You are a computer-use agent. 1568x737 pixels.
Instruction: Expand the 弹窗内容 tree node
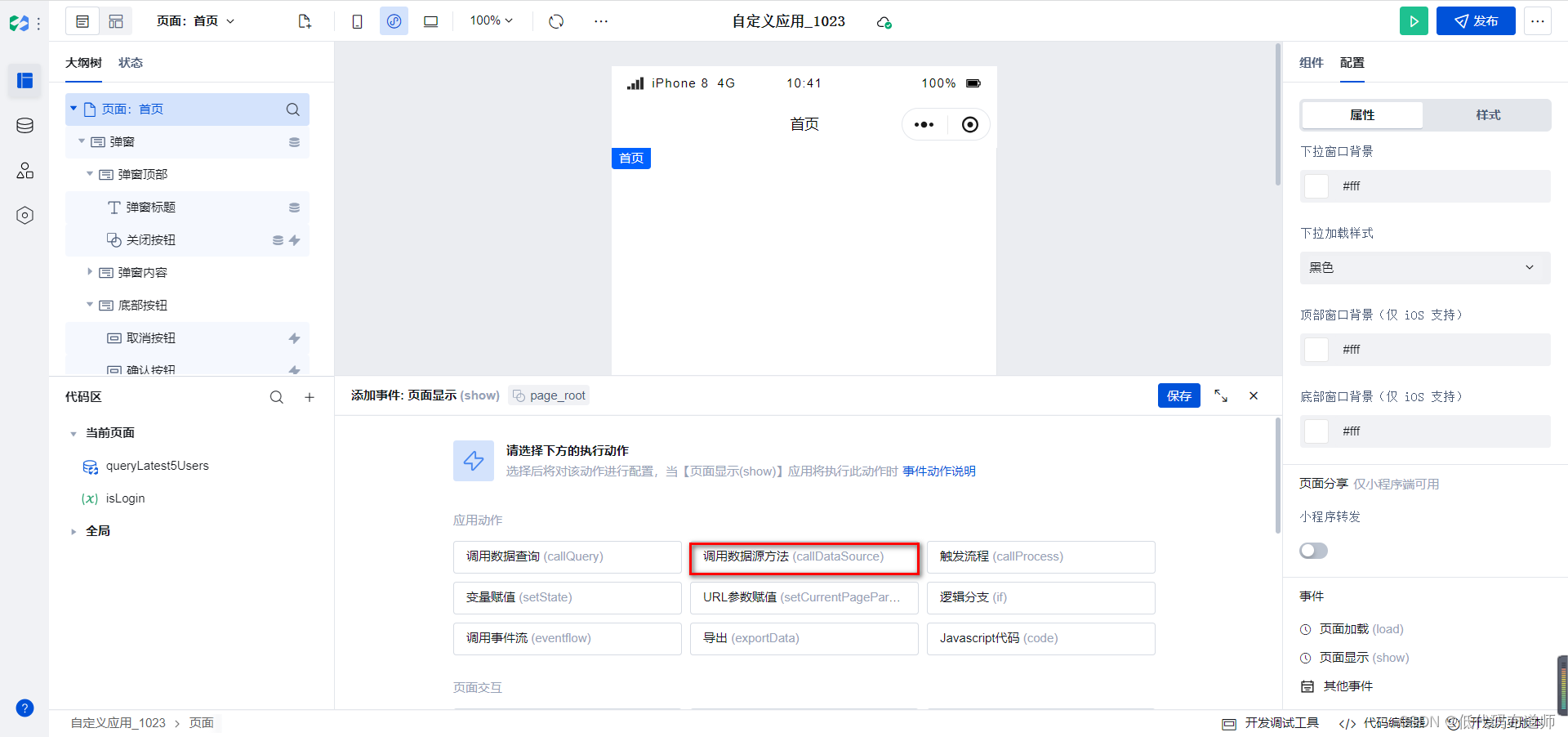(90, 272)
